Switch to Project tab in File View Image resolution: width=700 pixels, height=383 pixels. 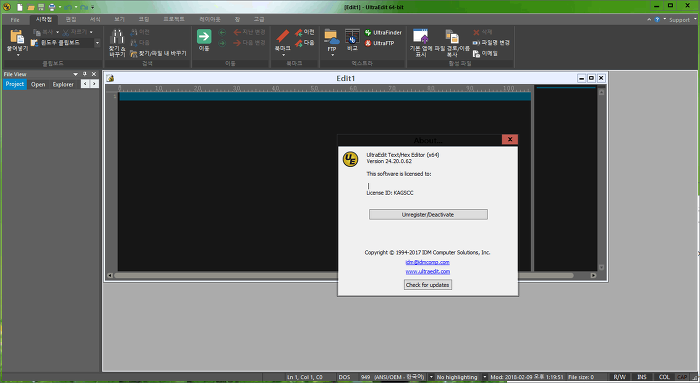click(15, 84)
